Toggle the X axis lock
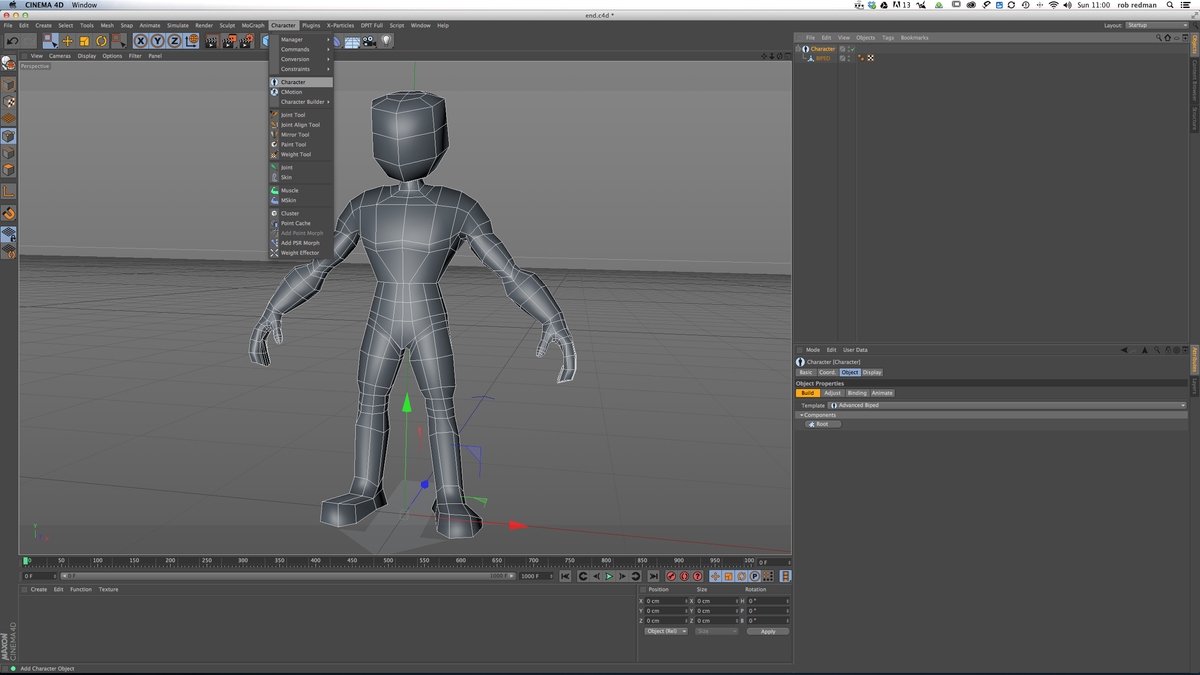The height and width of the screenshot is (675, 1200). pos(139,40)
